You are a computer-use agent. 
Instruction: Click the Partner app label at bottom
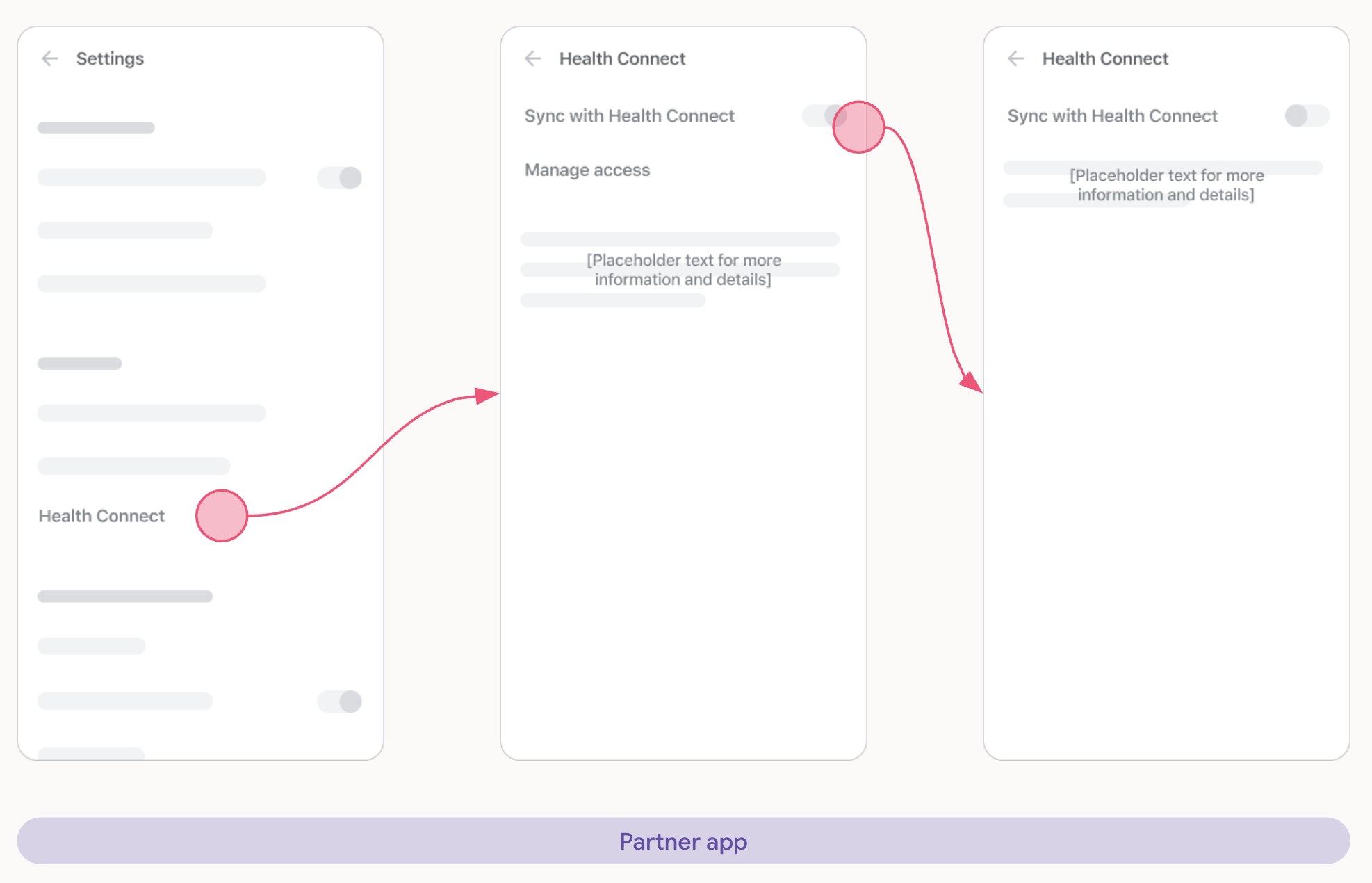(x=686, y=844)
